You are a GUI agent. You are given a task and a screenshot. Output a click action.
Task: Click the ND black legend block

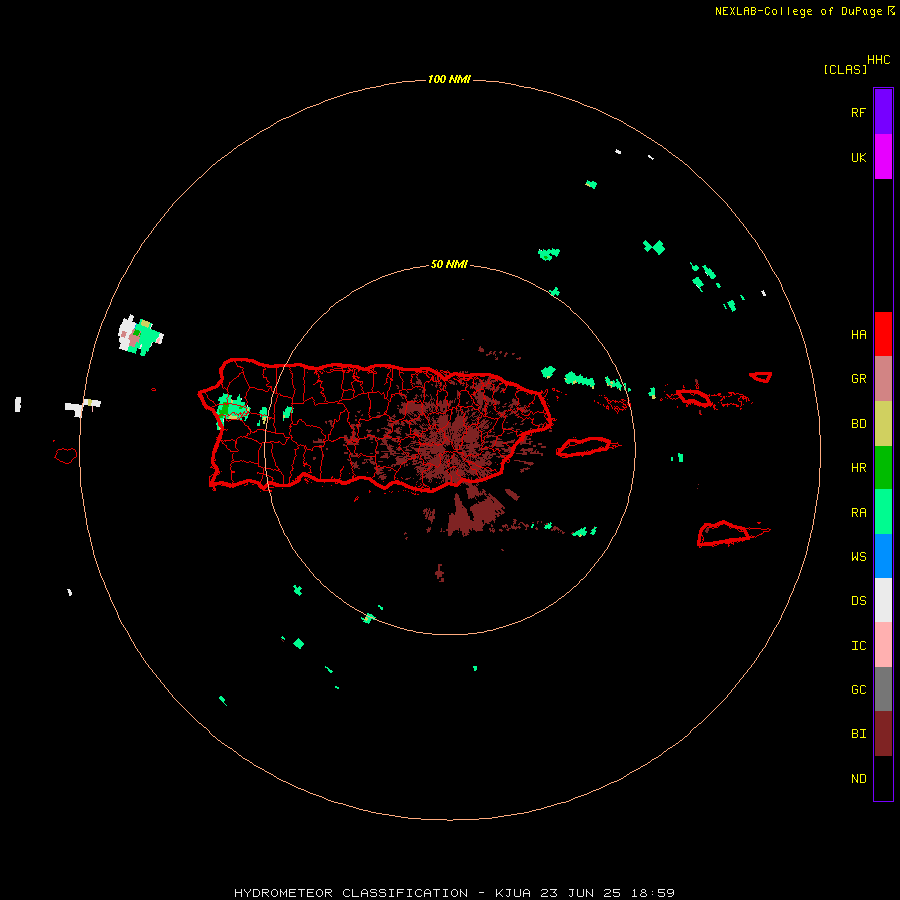click(883, 778)
